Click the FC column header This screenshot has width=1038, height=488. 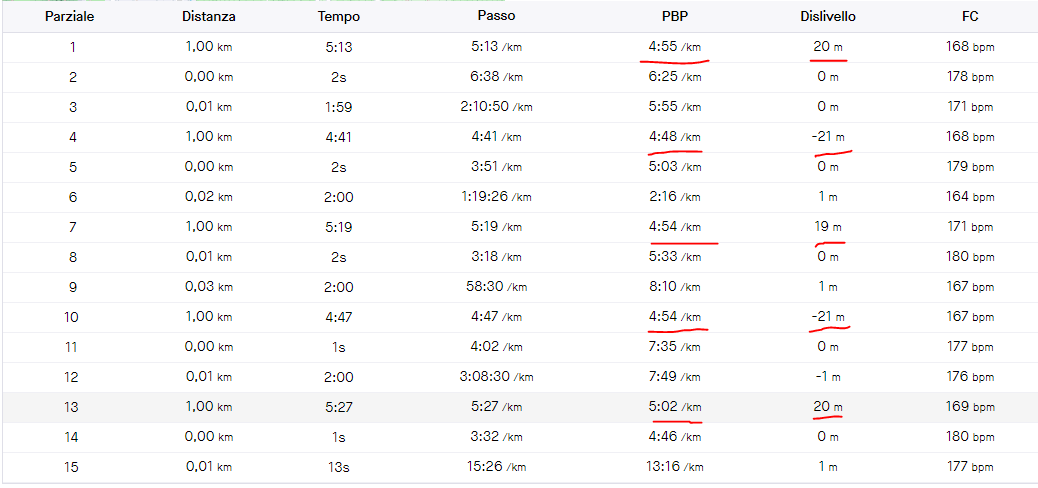click(x=970, y=17)
